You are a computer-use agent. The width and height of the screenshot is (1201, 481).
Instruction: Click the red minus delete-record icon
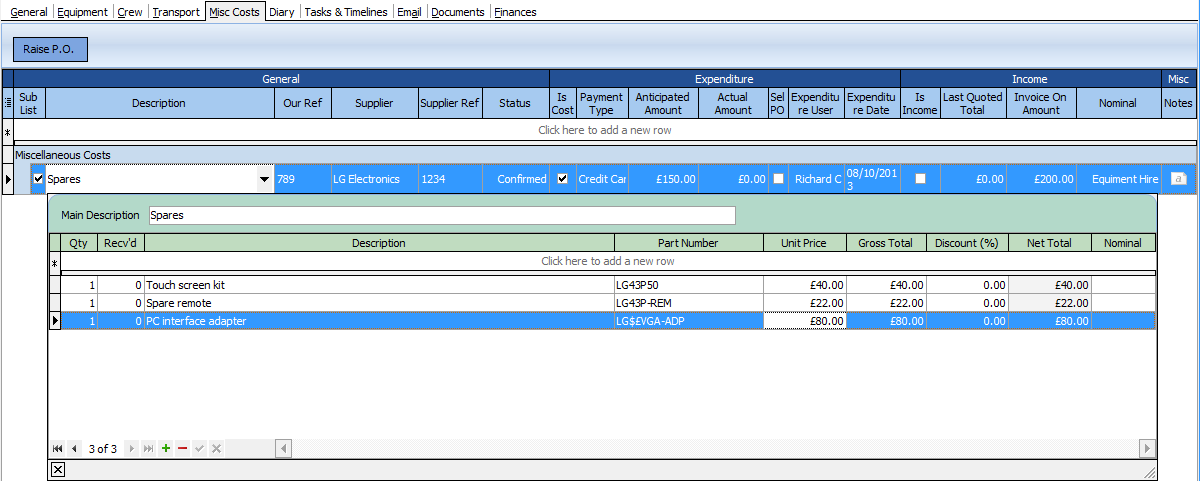(182, 449)
